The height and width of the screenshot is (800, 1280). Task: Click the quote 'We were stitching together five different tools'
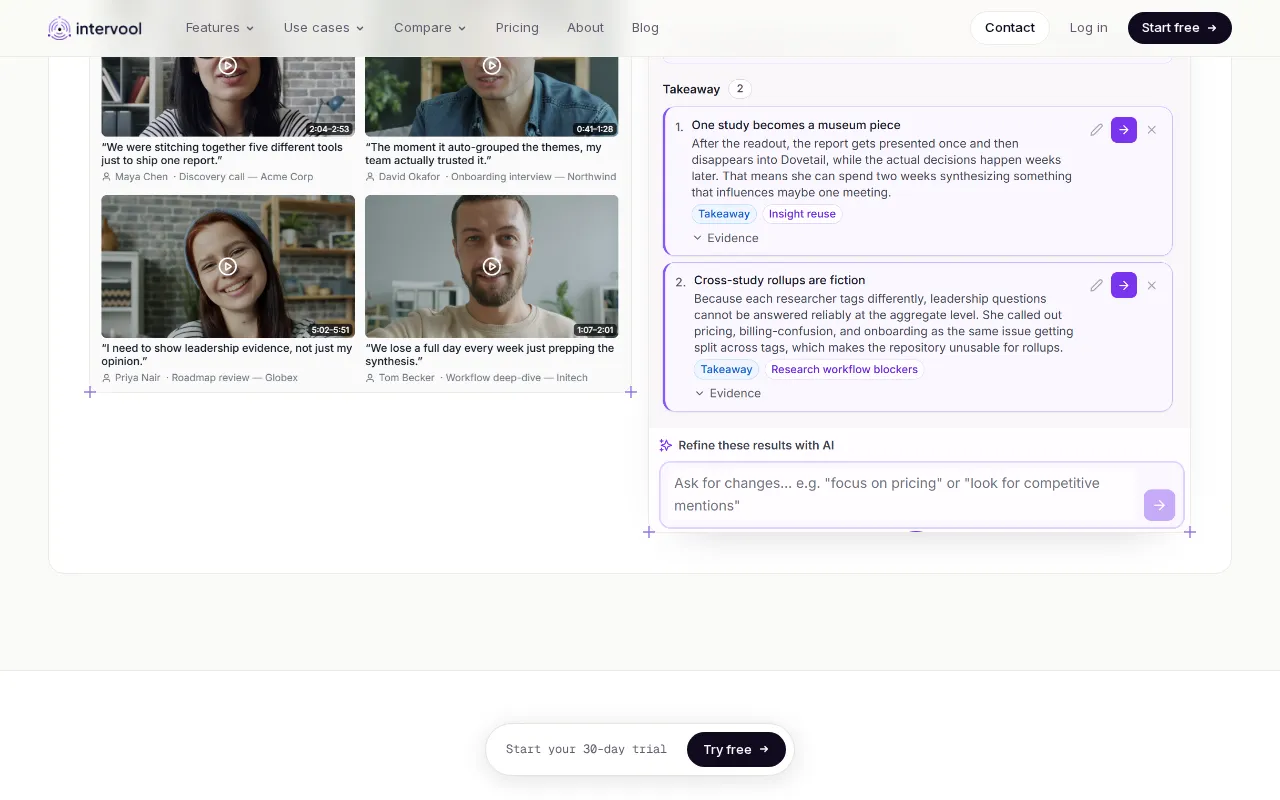pos(222,154)
